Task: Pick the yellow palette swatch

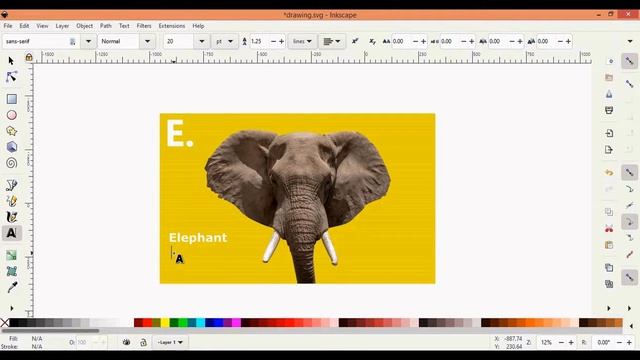Action: click(165, 323)
